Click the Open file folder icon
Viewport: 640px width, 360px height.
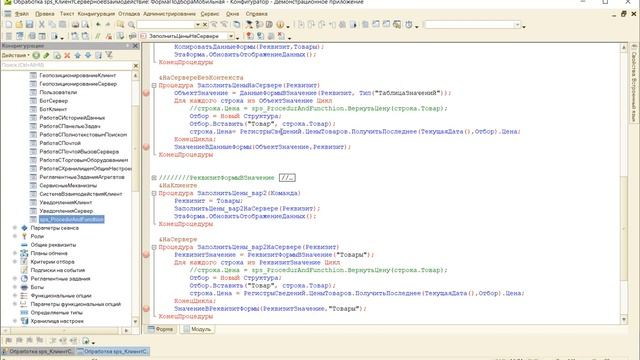pos(19,25)
